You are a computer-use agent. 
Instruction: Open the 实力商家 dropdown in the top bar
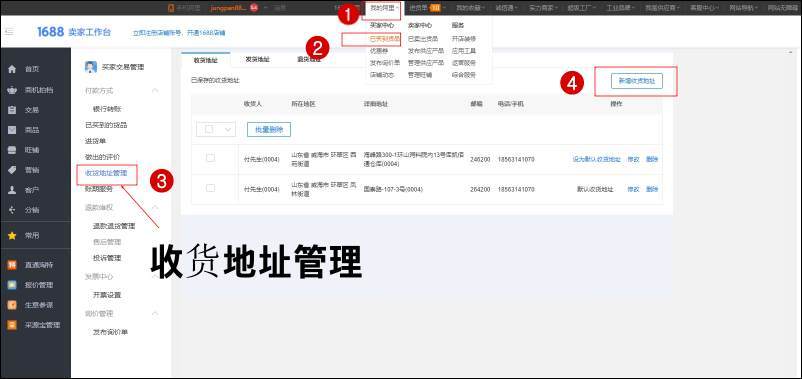[x=542, y=8]
